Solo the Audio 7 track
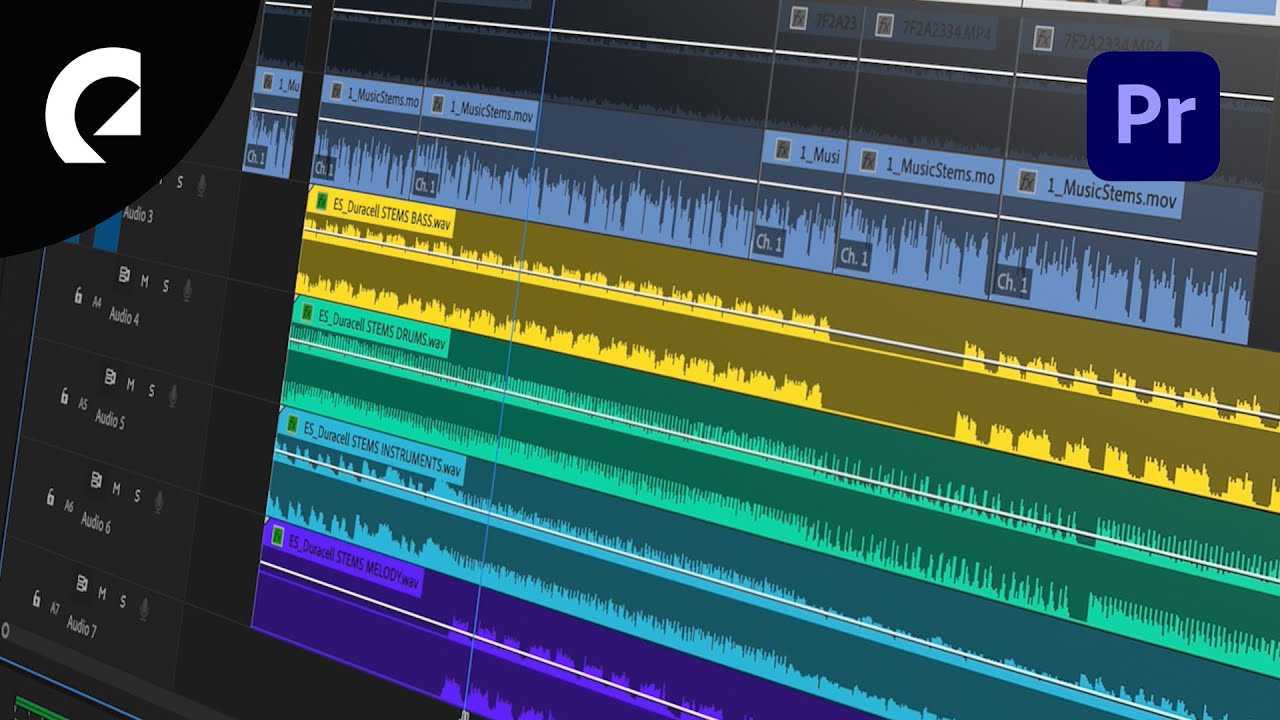This screenshot has width=1280, height=720. (x=123, y=601)
